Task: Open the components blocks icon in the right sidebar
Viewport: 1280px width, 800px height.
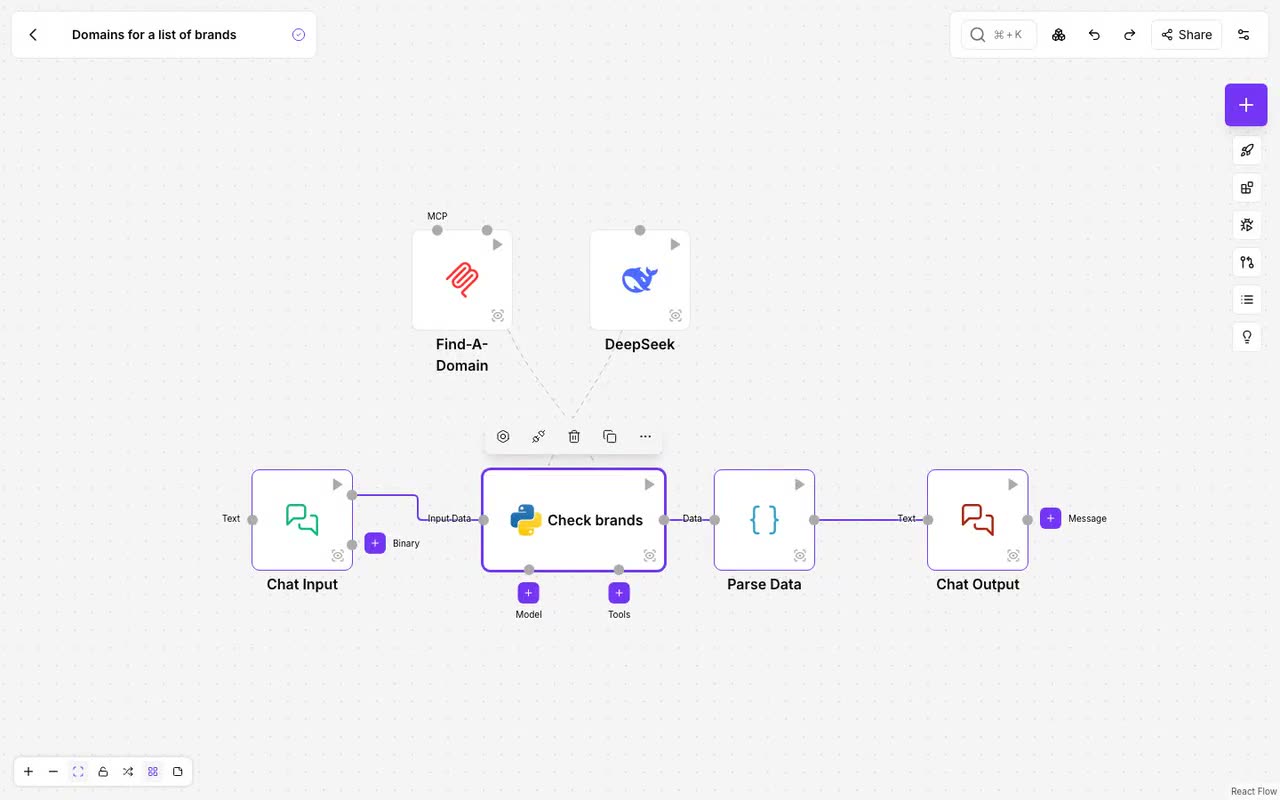Action: coord(1247,188)
